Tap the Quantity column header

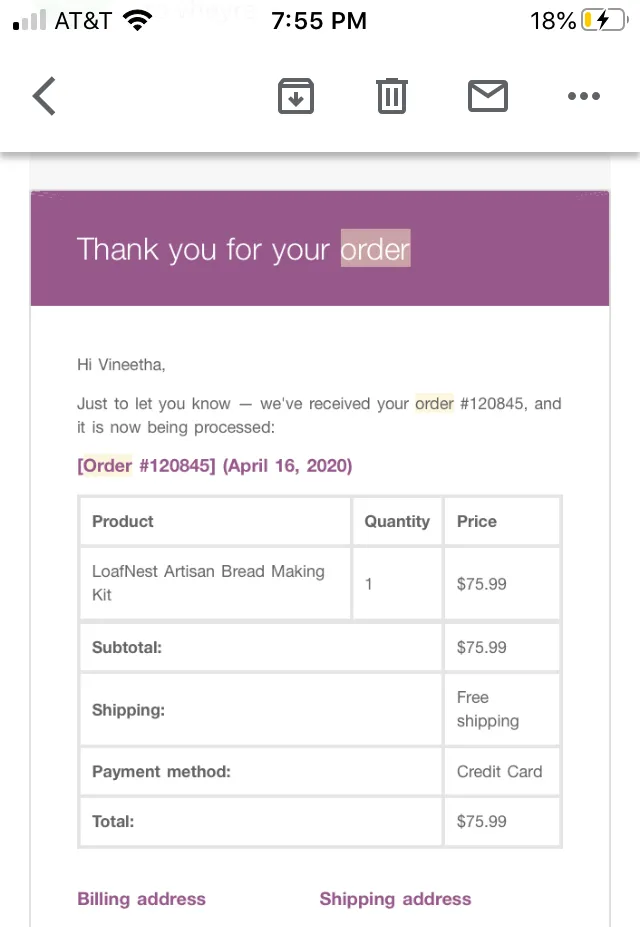(397, 521)
